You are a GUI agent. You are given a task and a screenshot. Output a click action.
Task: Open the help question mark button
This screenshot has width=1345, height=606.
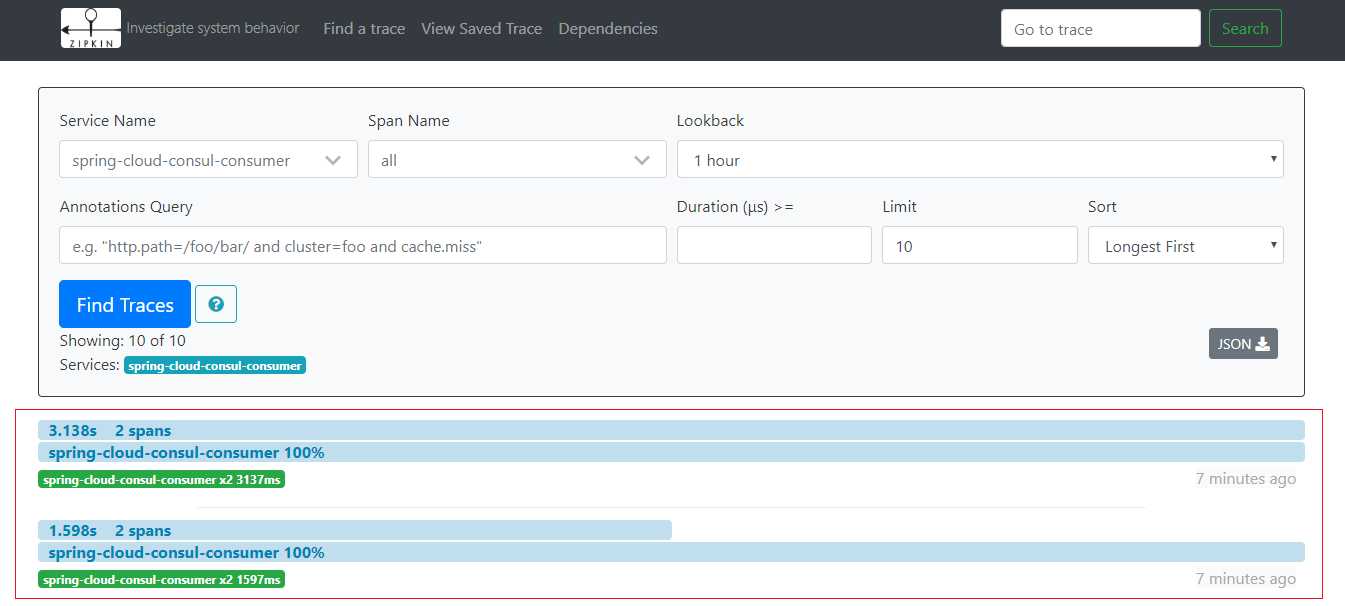click(216, 304)
